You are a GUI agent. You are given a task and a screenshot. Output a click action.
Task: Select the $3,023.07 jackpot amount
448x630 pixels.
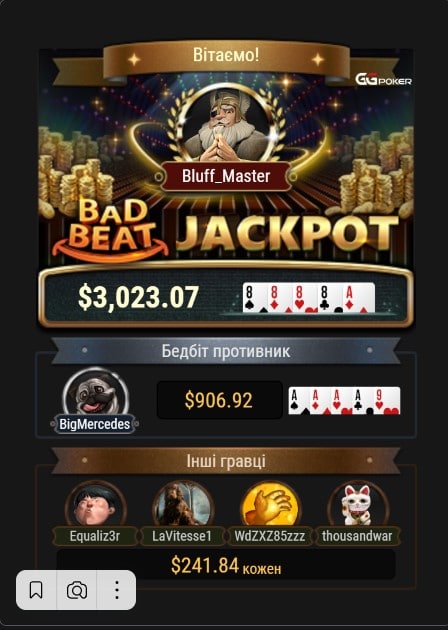pos(139,298)
